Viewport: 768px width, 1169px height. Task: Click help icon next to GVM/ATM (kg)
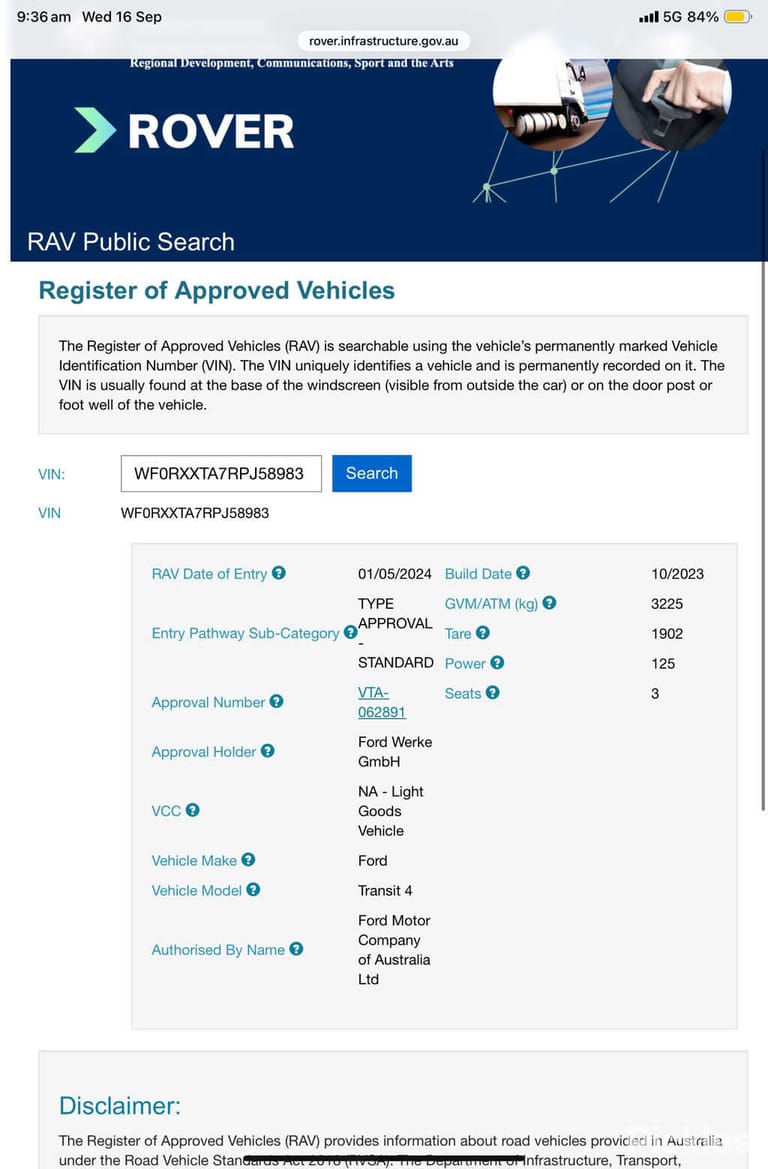(x=550, y=602)
